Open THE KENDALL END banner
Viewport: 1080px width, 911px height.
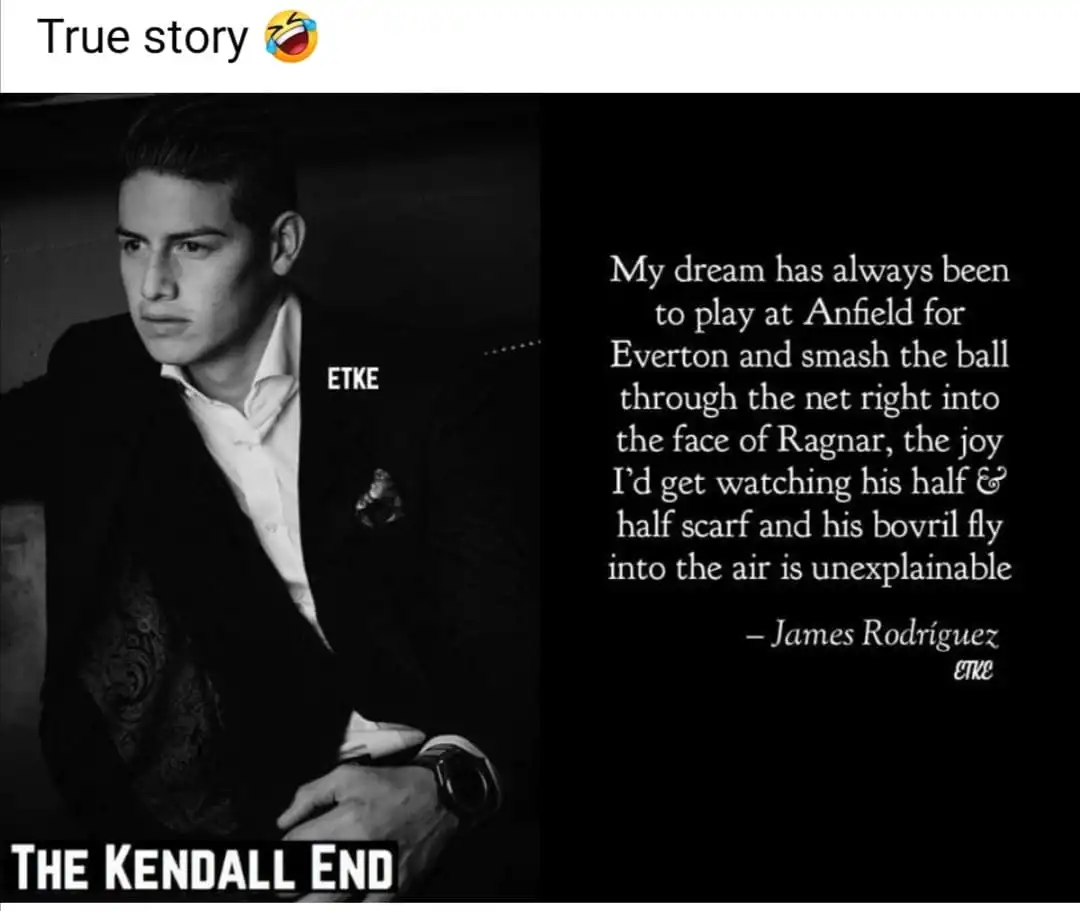tap(202, 868)
